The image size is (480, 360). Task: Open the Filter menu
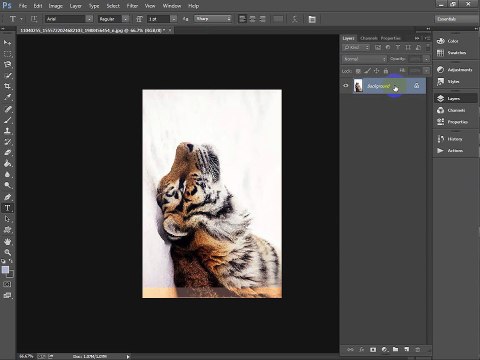coord(132,6)
